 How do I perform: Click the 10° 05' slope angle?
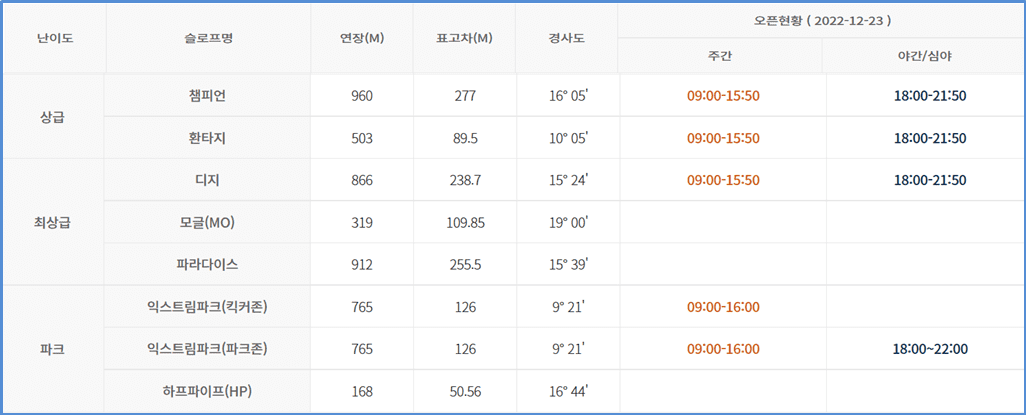point(569,138)
